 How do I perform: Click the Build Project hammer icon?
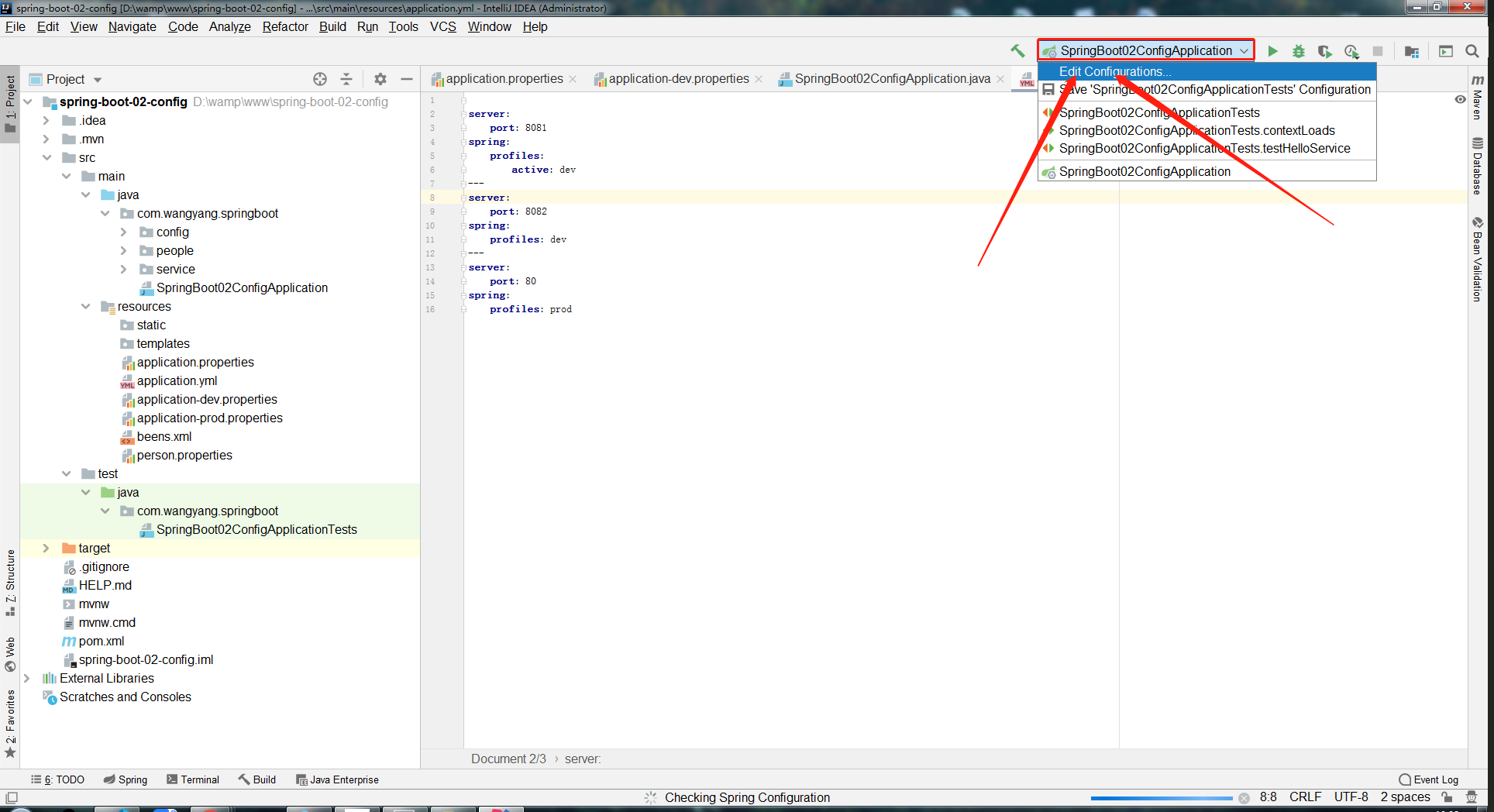[1017, 51]
